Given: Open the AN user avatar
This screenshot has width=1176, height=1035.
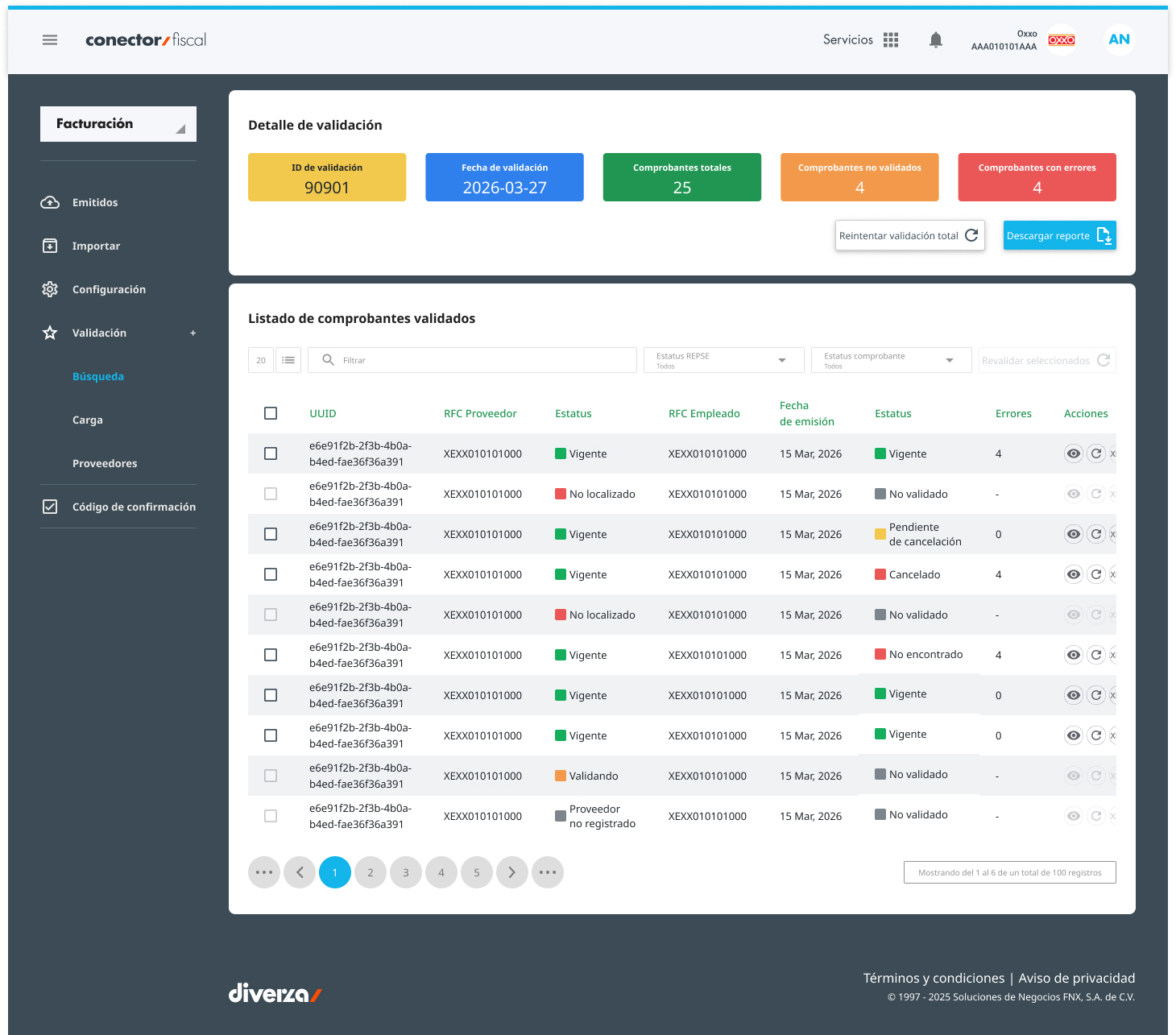Looking at the screenshot, I should [x=1119, y=39].
